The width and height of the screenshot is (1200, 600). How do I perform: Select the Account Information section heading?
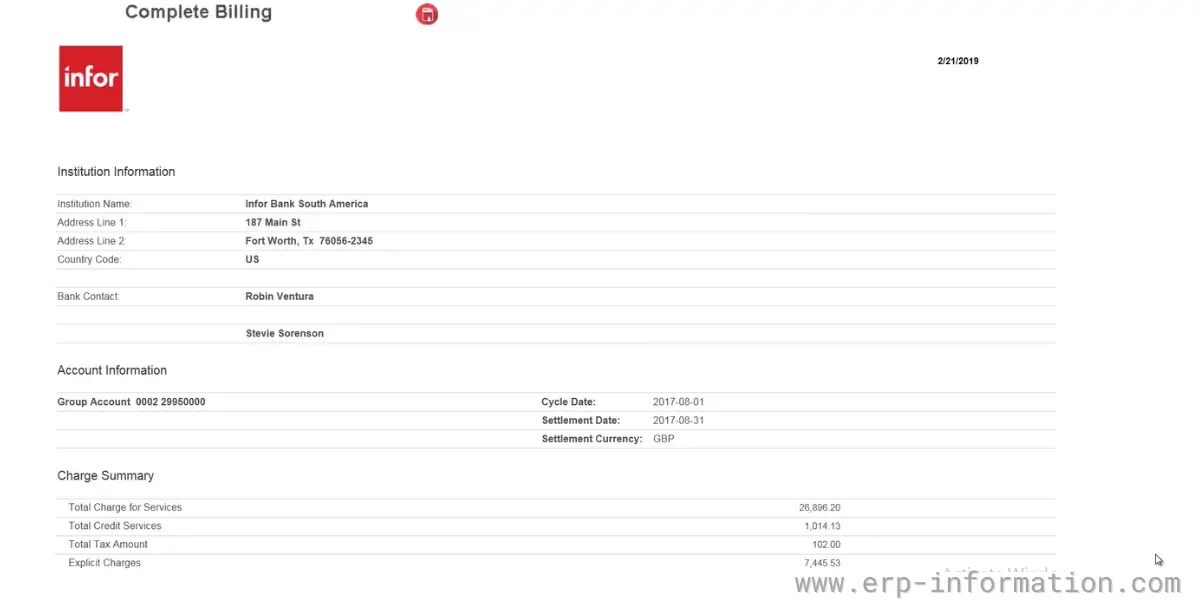(112, 370)
